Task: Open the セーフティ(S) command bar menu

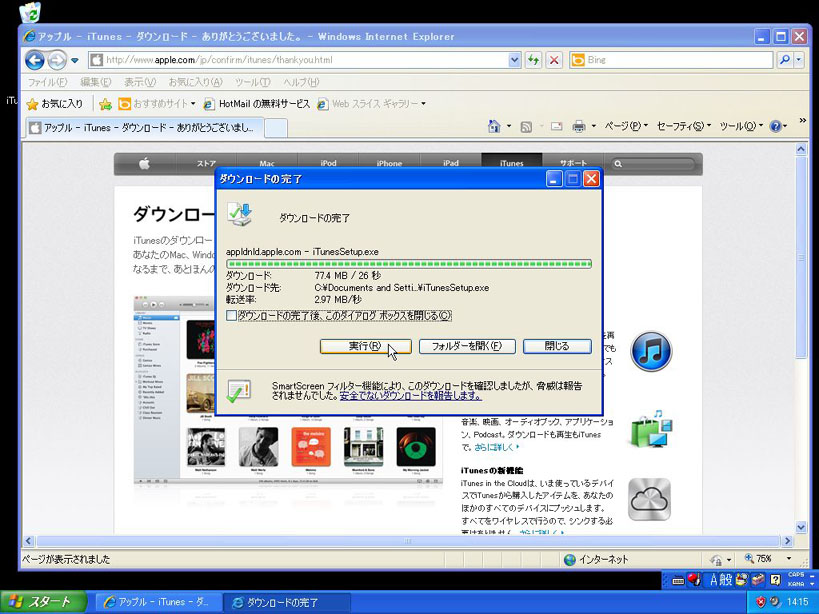Action: tap(683, 126)
